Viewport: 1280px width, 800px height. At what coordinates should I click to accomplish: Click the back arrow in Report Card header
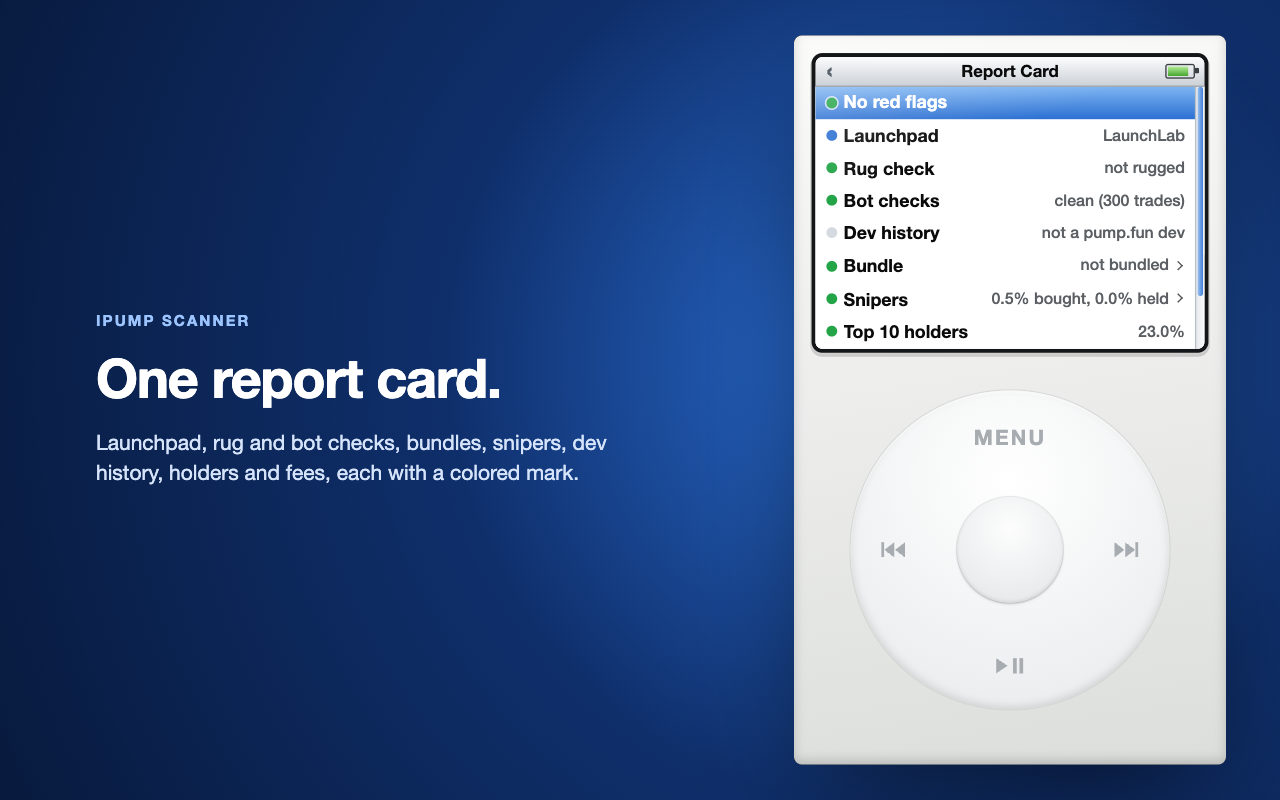pos(830,72)
